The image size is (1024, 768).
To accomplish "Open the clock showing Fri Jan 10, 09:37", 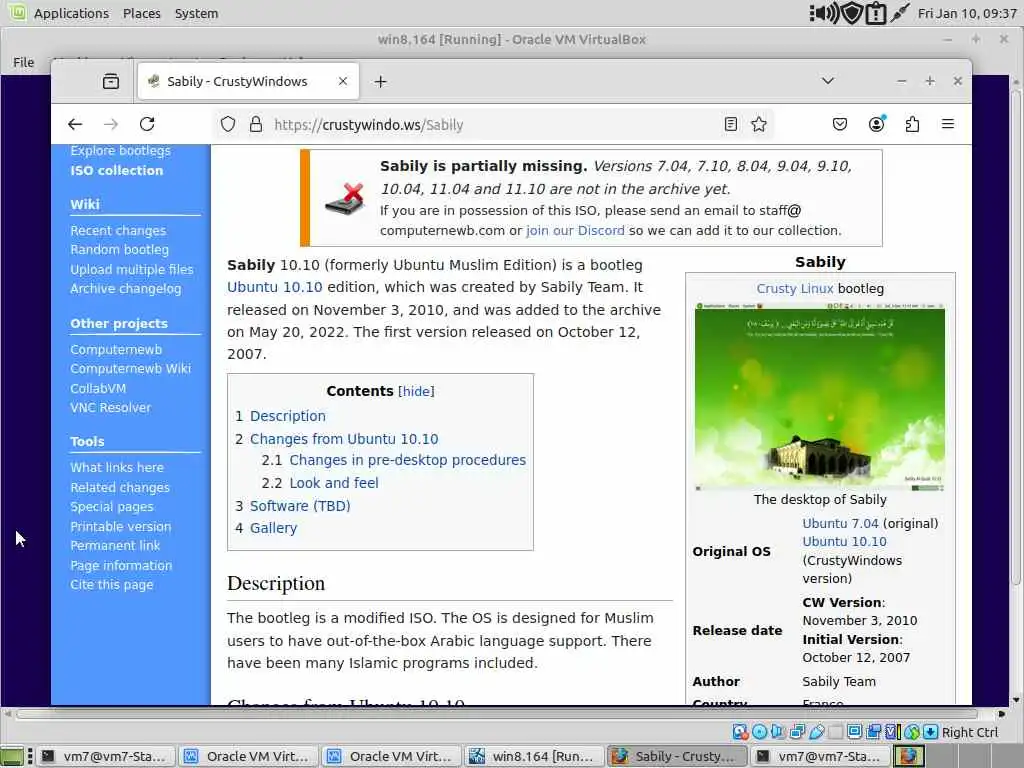I will [967, 13].
